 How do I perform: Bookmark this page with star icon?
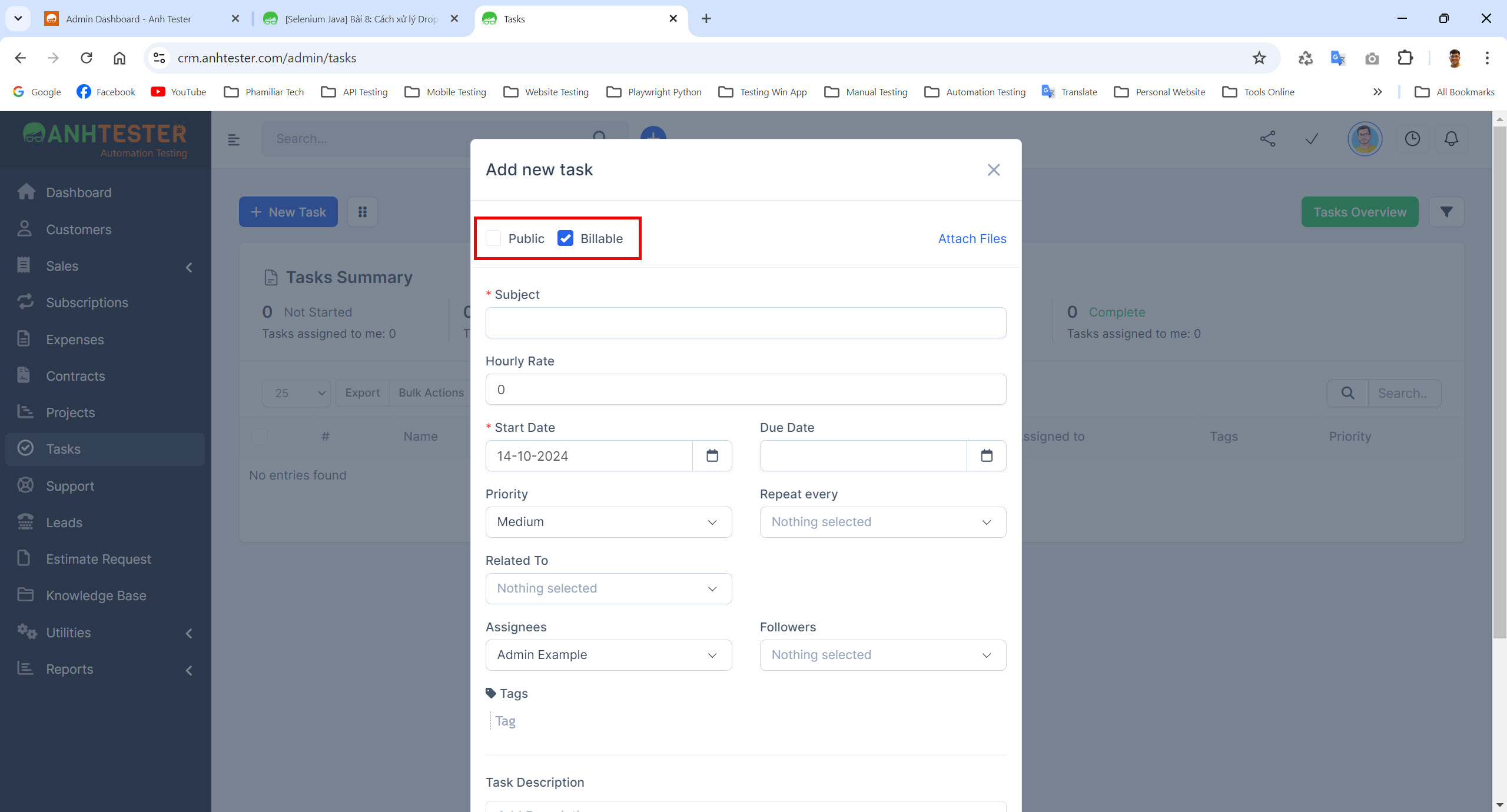tap(1259, 58)
